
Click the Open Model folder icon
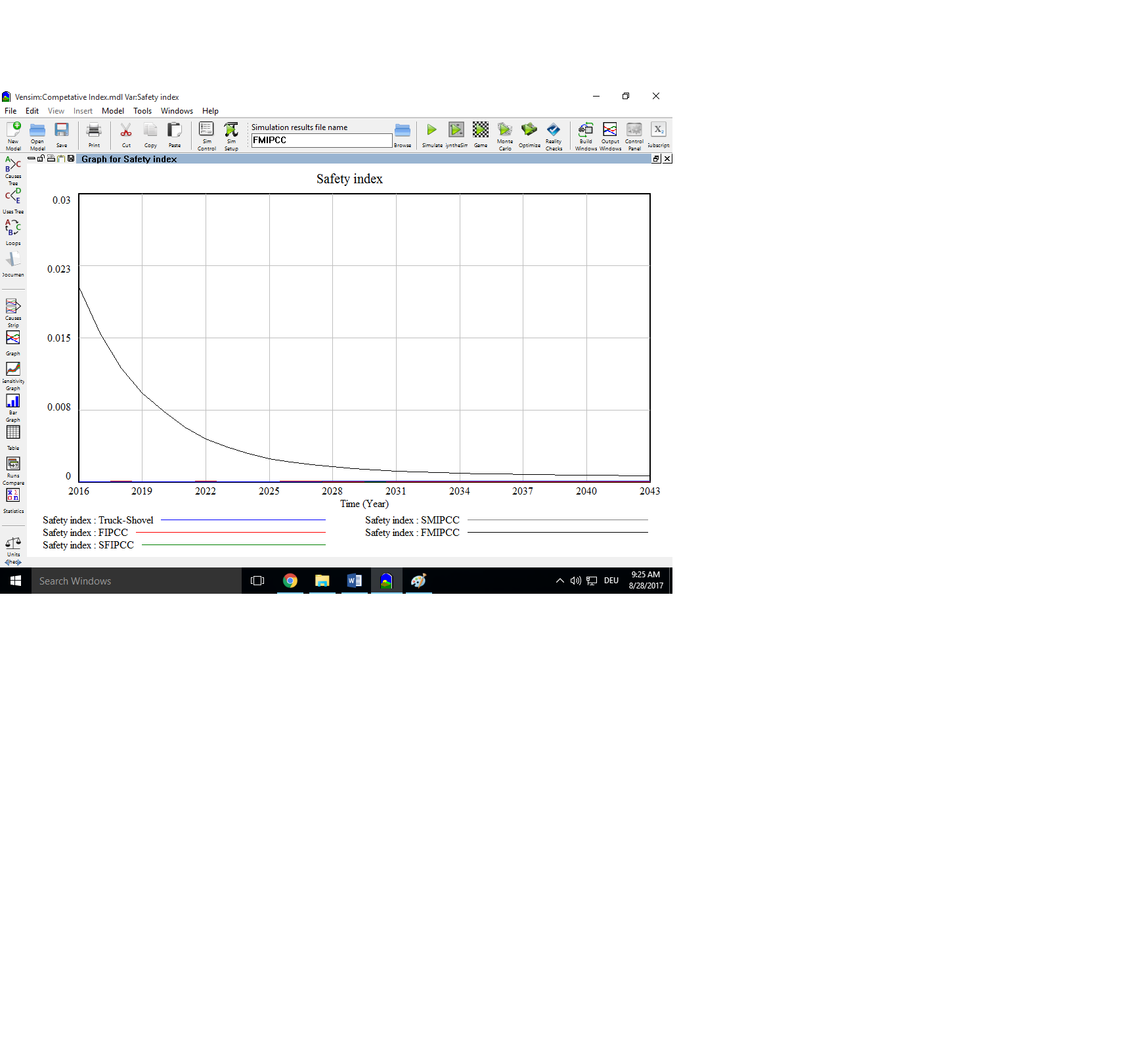coord(37,135)
